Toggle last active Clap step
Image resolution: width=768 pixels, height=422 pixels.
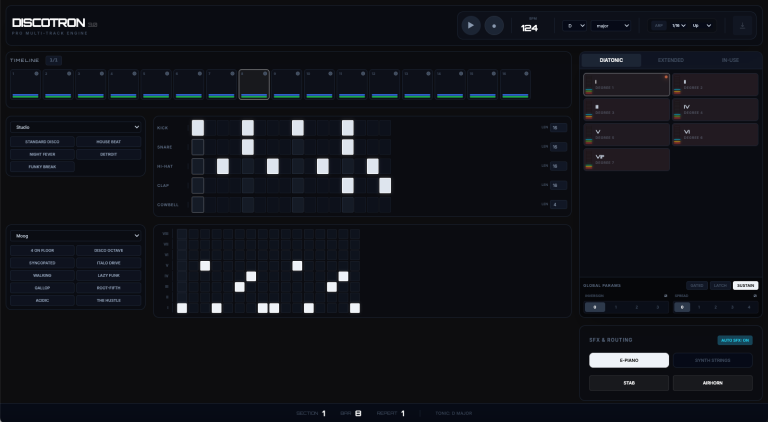point(385,186)
